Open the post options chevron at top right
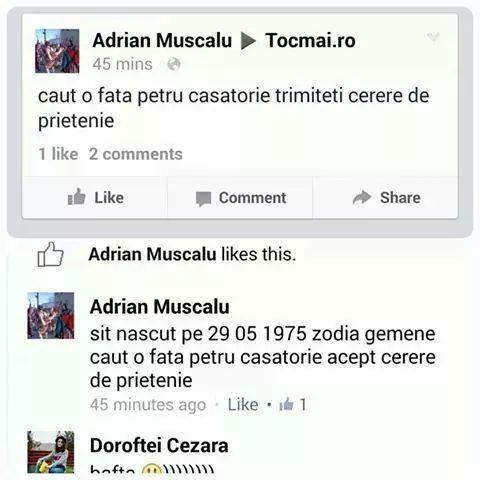Viewport: 480px width, 480px height. coord(433,36)
